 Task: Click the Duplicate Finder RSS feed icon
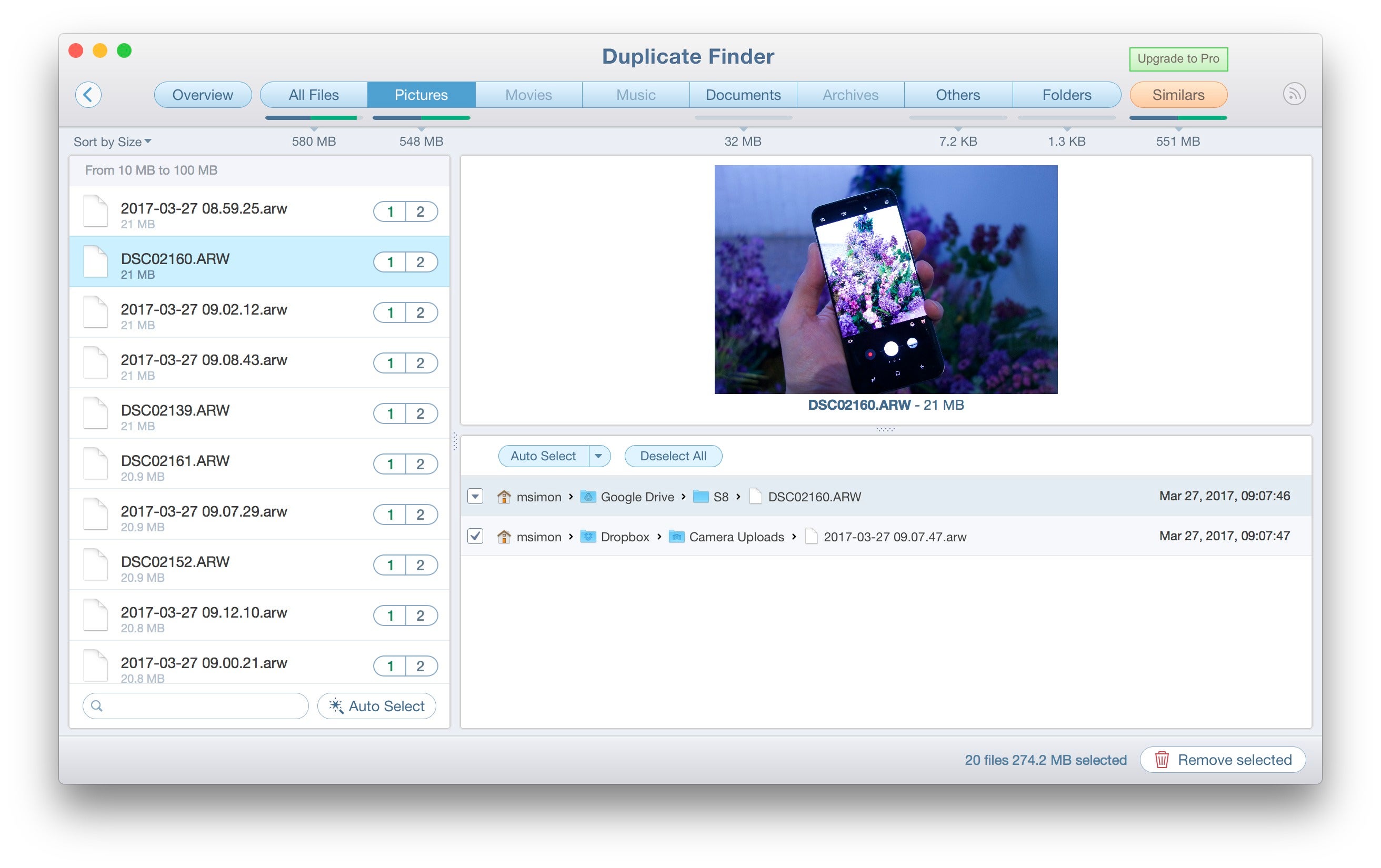(1295, 94)
